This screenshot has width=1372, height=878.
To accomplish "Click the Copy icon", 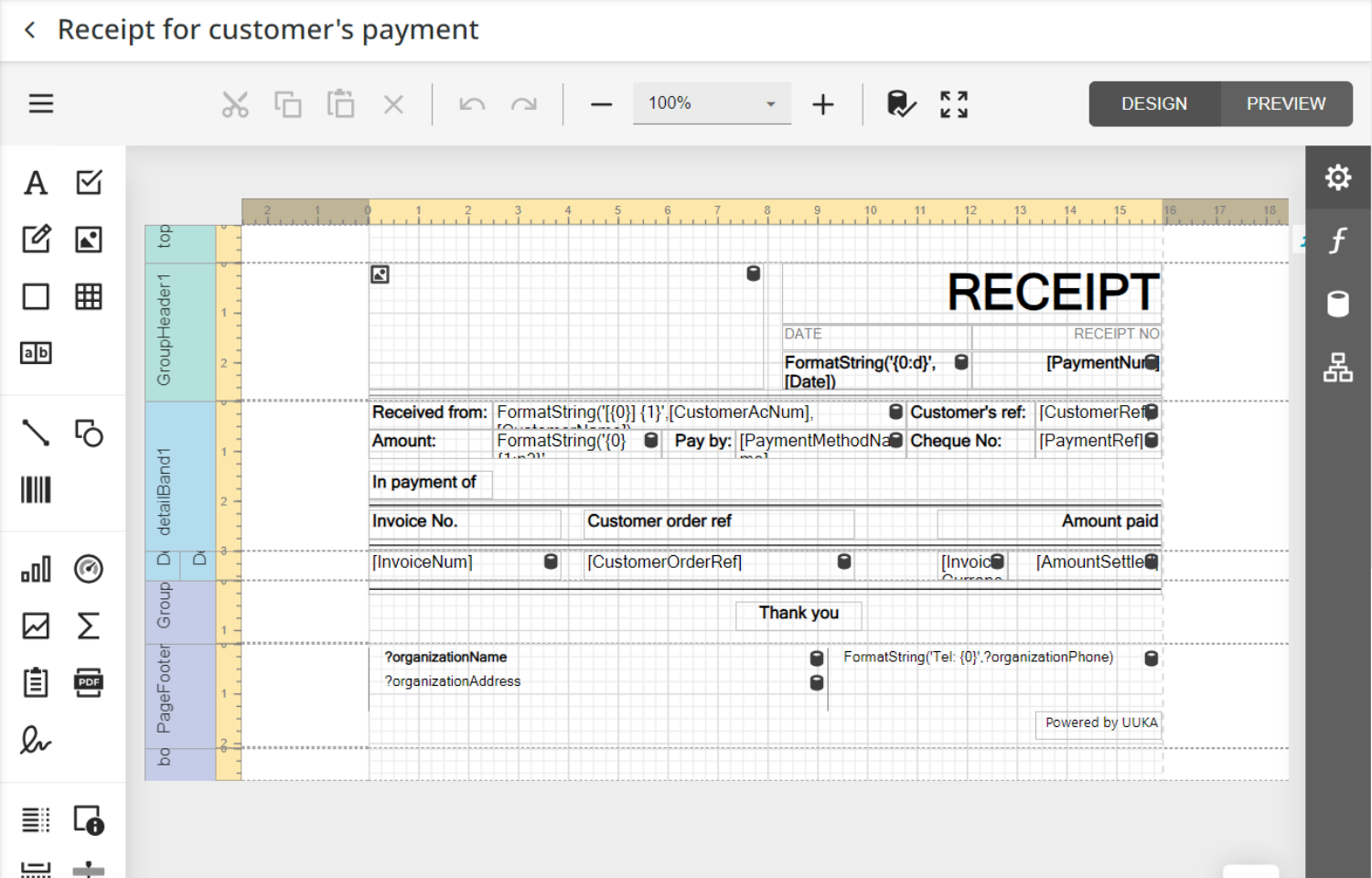I will tap(288, 104).
